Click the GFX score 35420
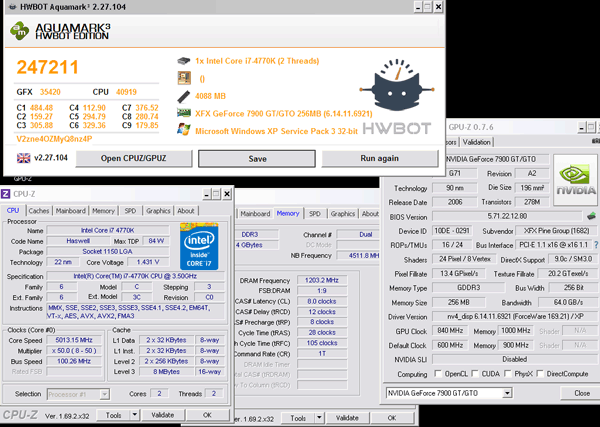 (50, 92)
